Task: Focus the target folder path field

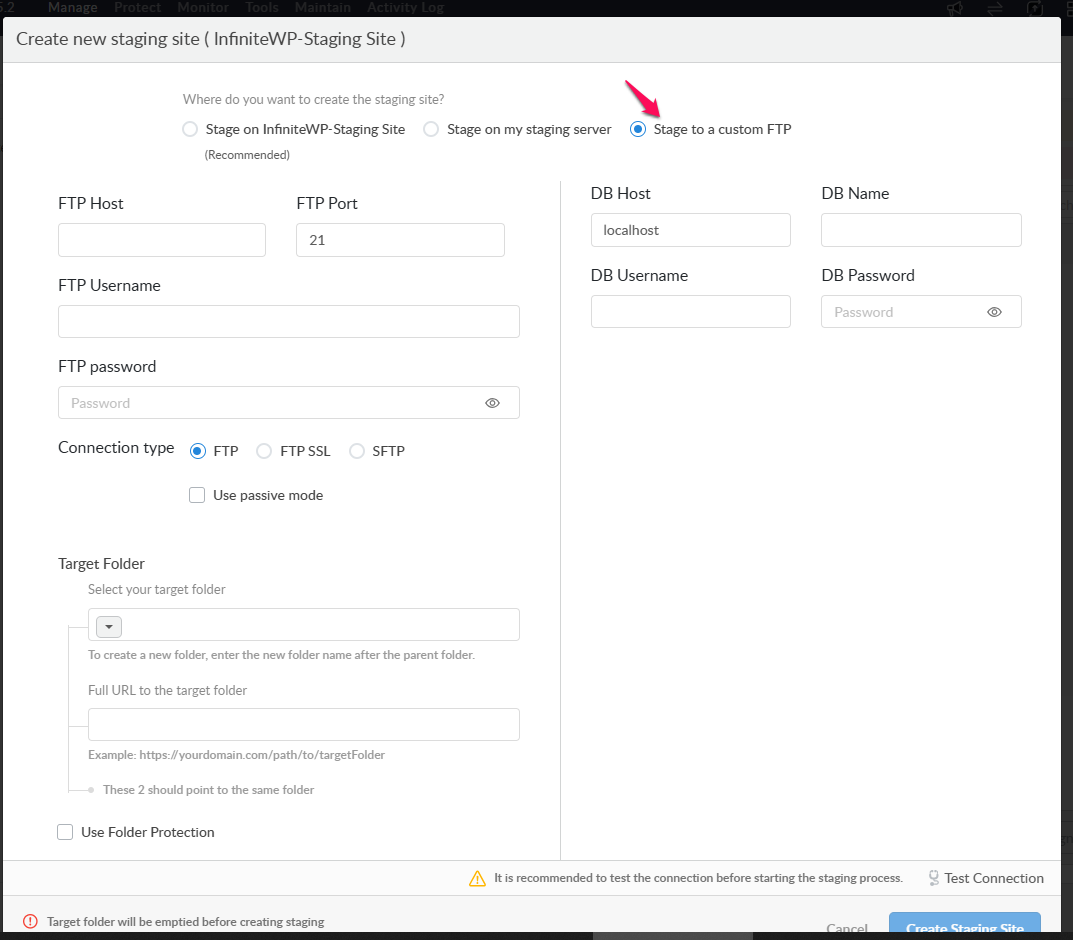Action: click(304, 625)
